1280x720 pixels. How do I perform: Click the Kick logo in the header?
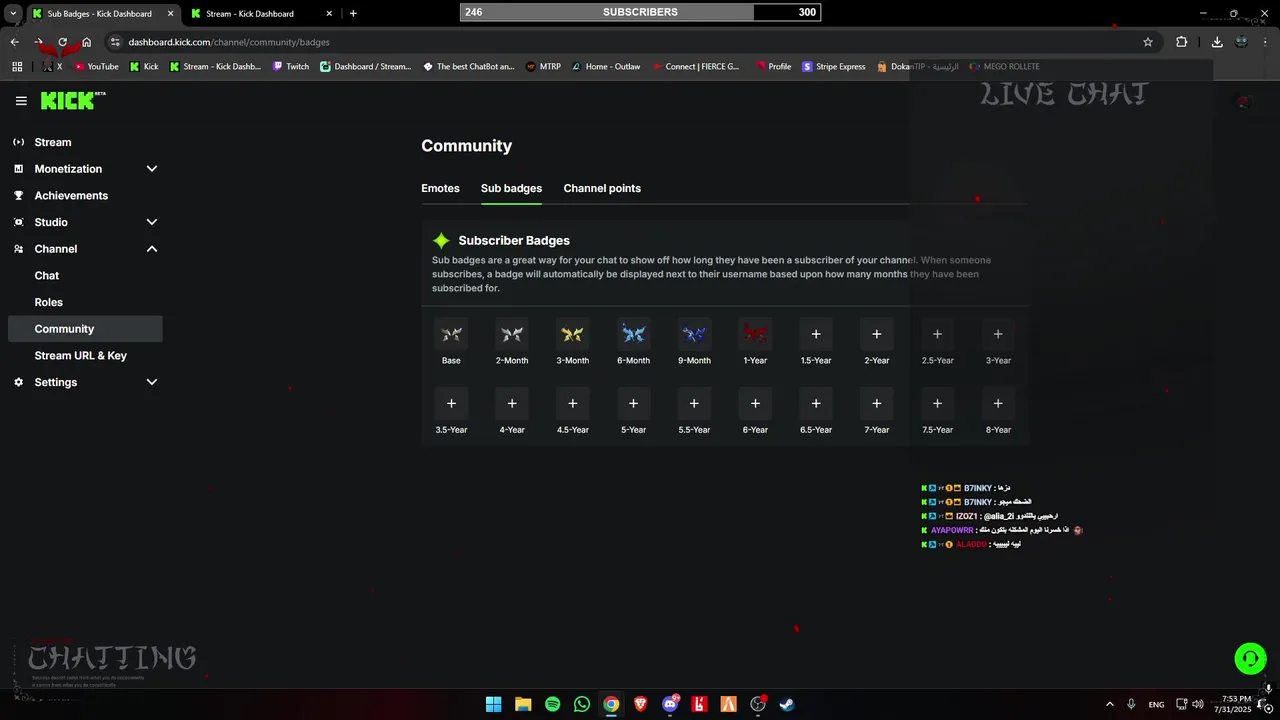click(x=72, y=100)
